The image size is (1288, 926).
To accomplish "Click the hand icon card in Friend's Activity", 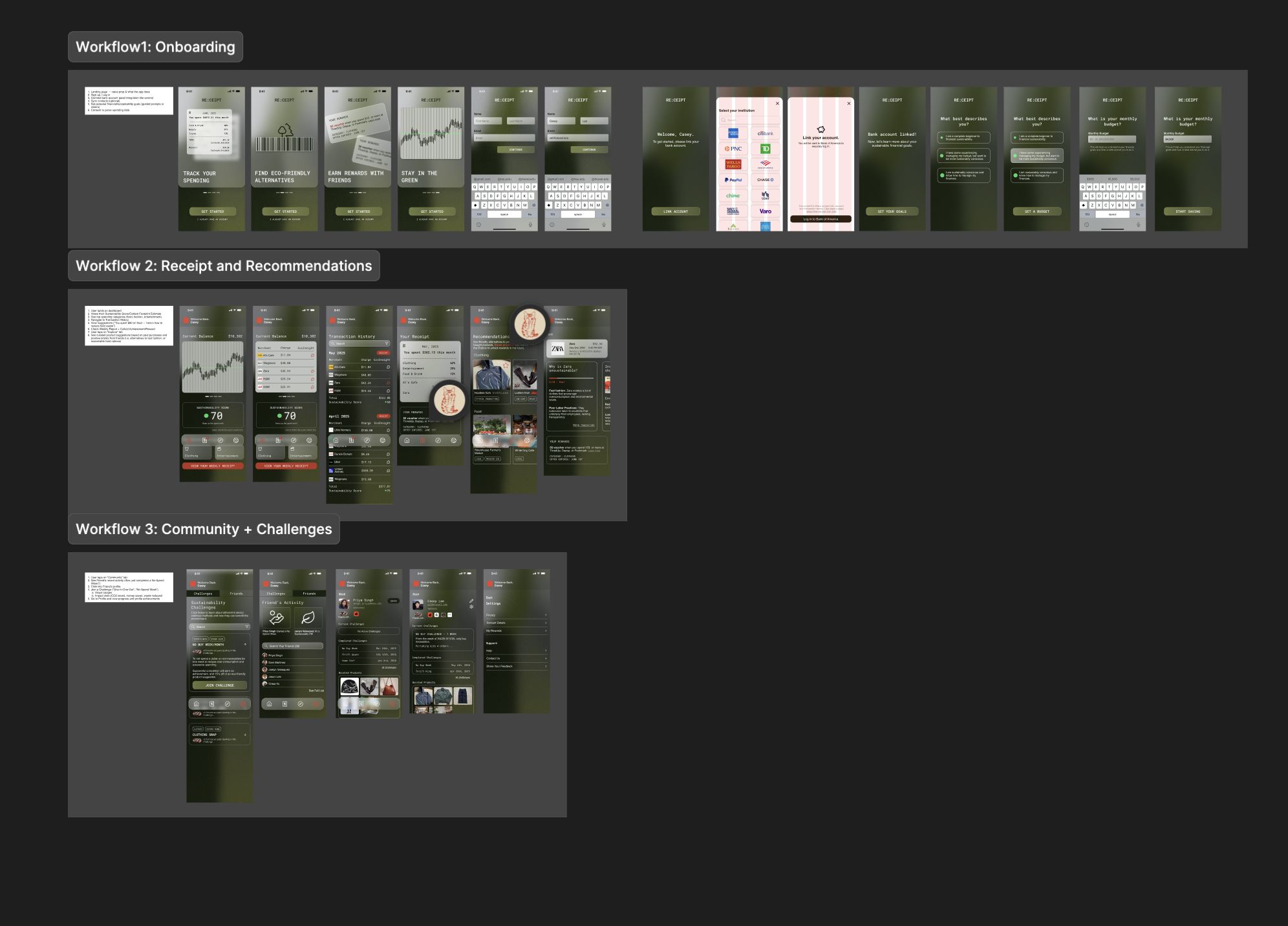I will coord(277,618).
